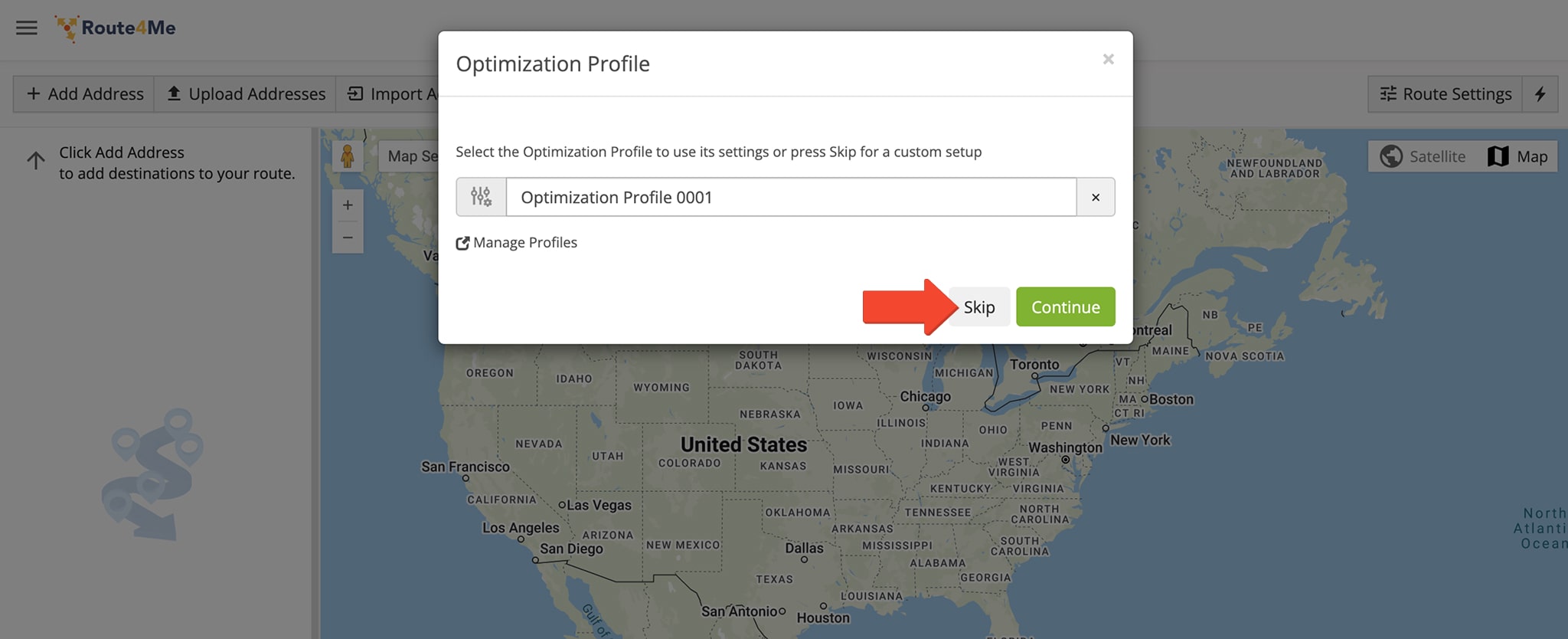Viewport: 1568px width, 639px height.
Task: Switch to Map view
Action: [x=1517, y=156]
